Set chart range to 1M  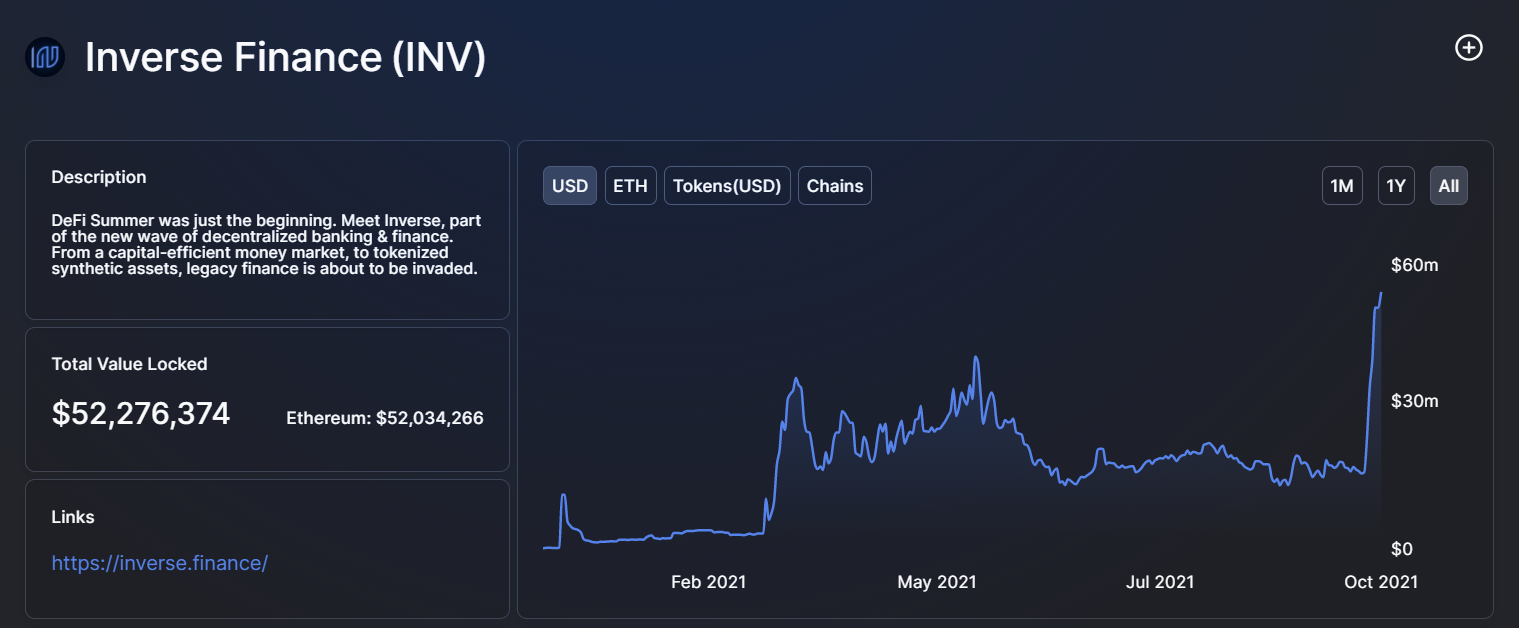(1342, 186)
